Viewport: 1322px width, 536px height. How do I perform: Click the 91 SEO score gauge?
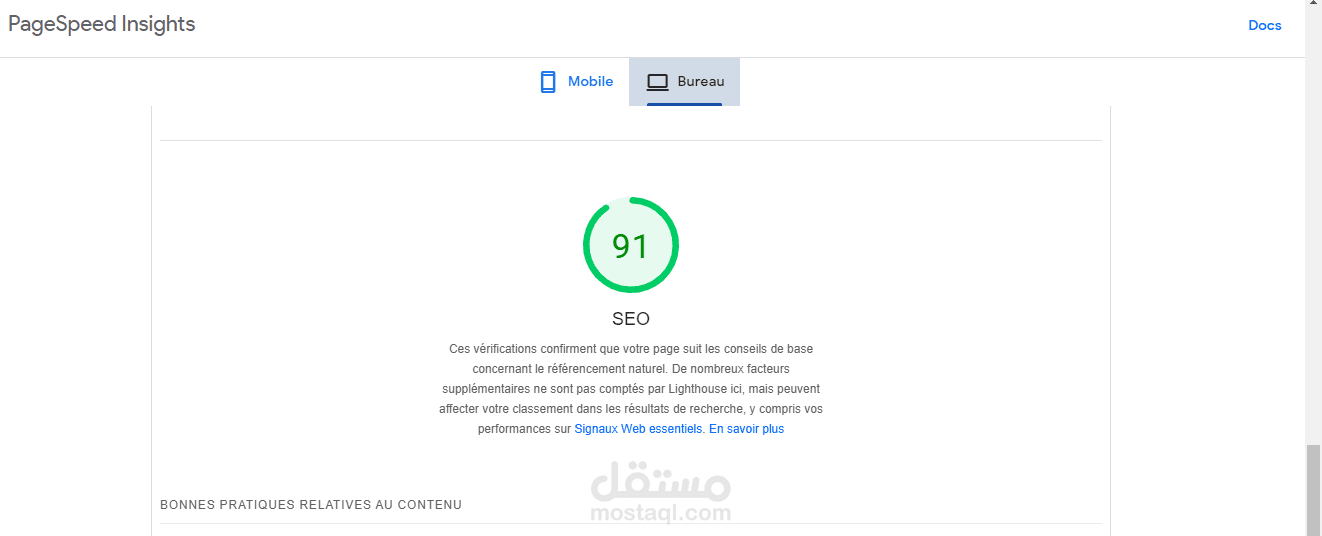click(x=631, y=245)
